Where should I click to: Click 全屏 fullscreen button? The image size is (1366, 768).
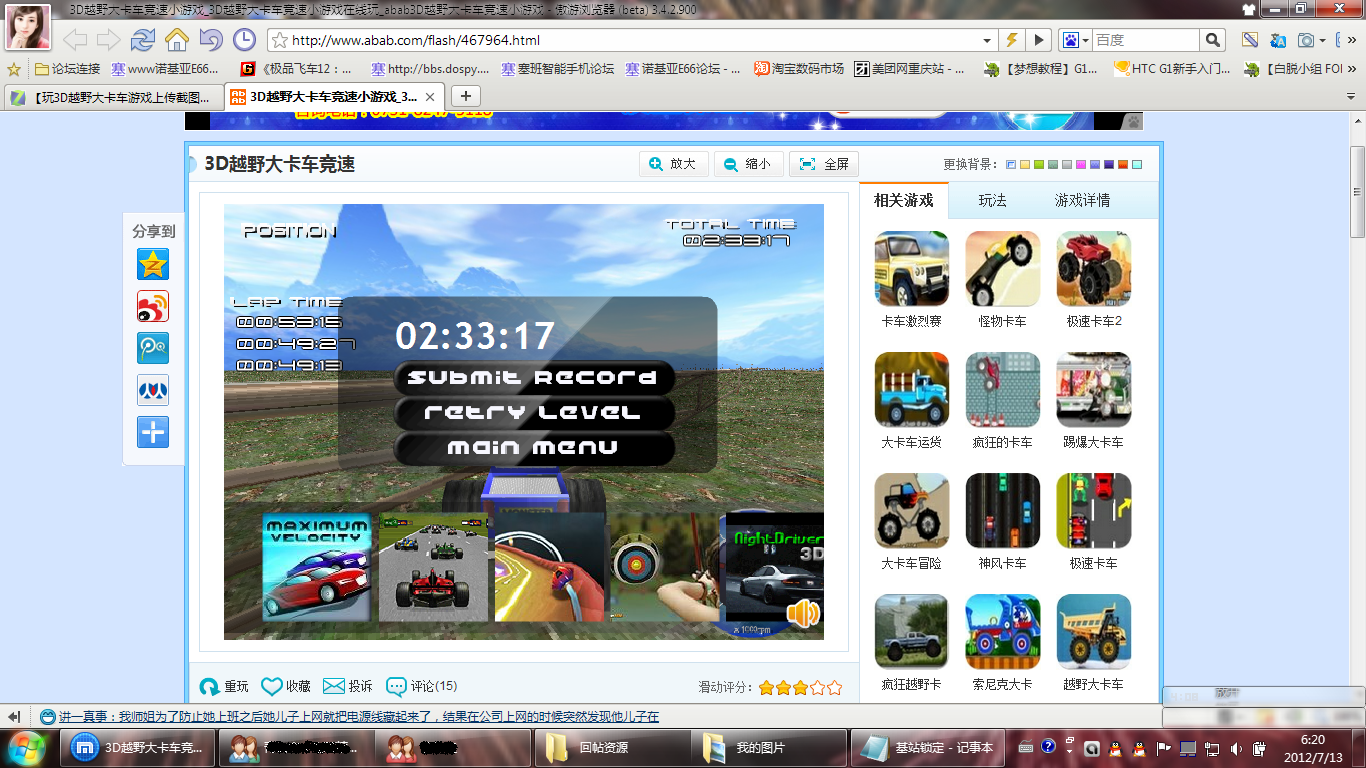point(824,164)
